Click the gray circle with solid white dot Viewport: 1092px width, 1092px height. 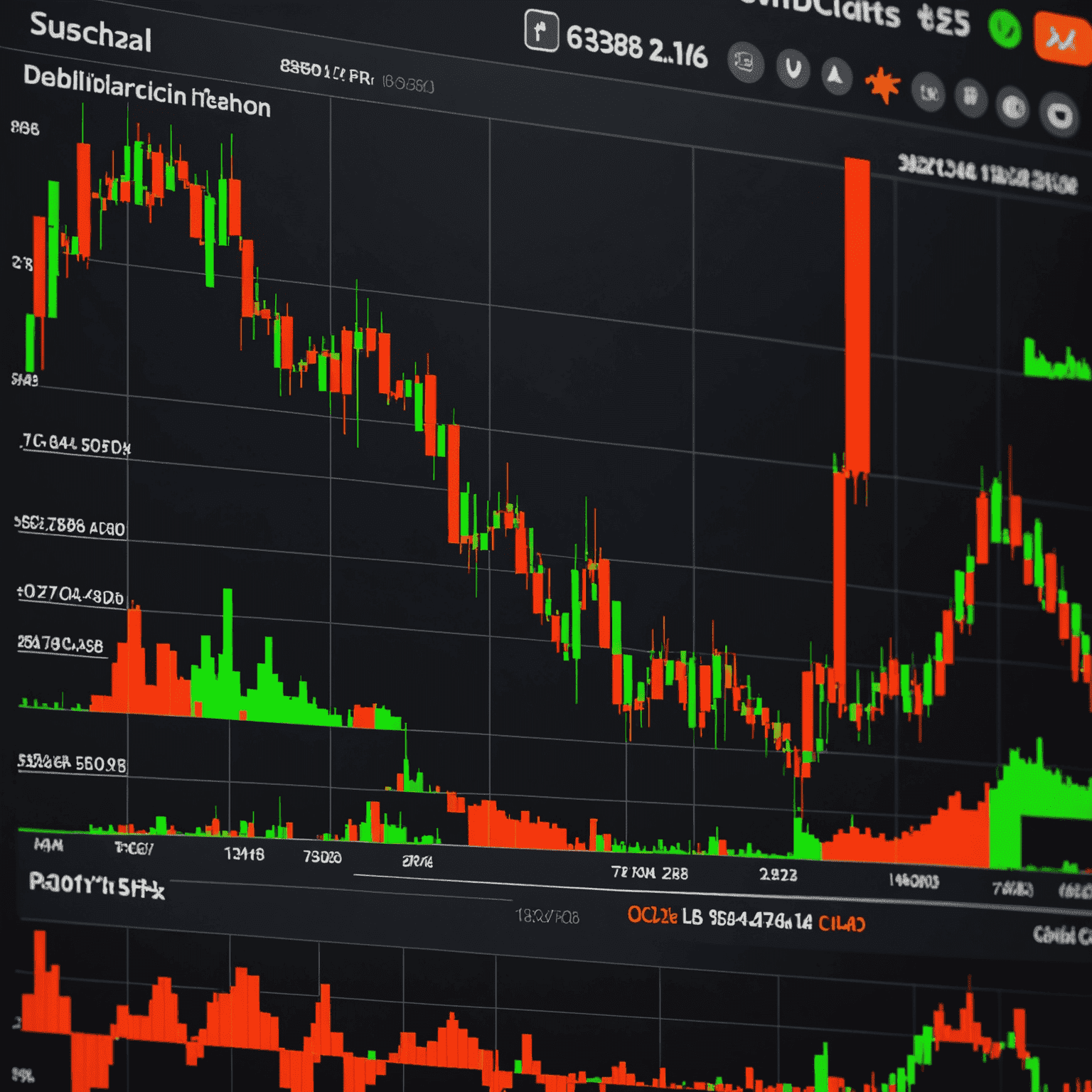coord(1013,107)
